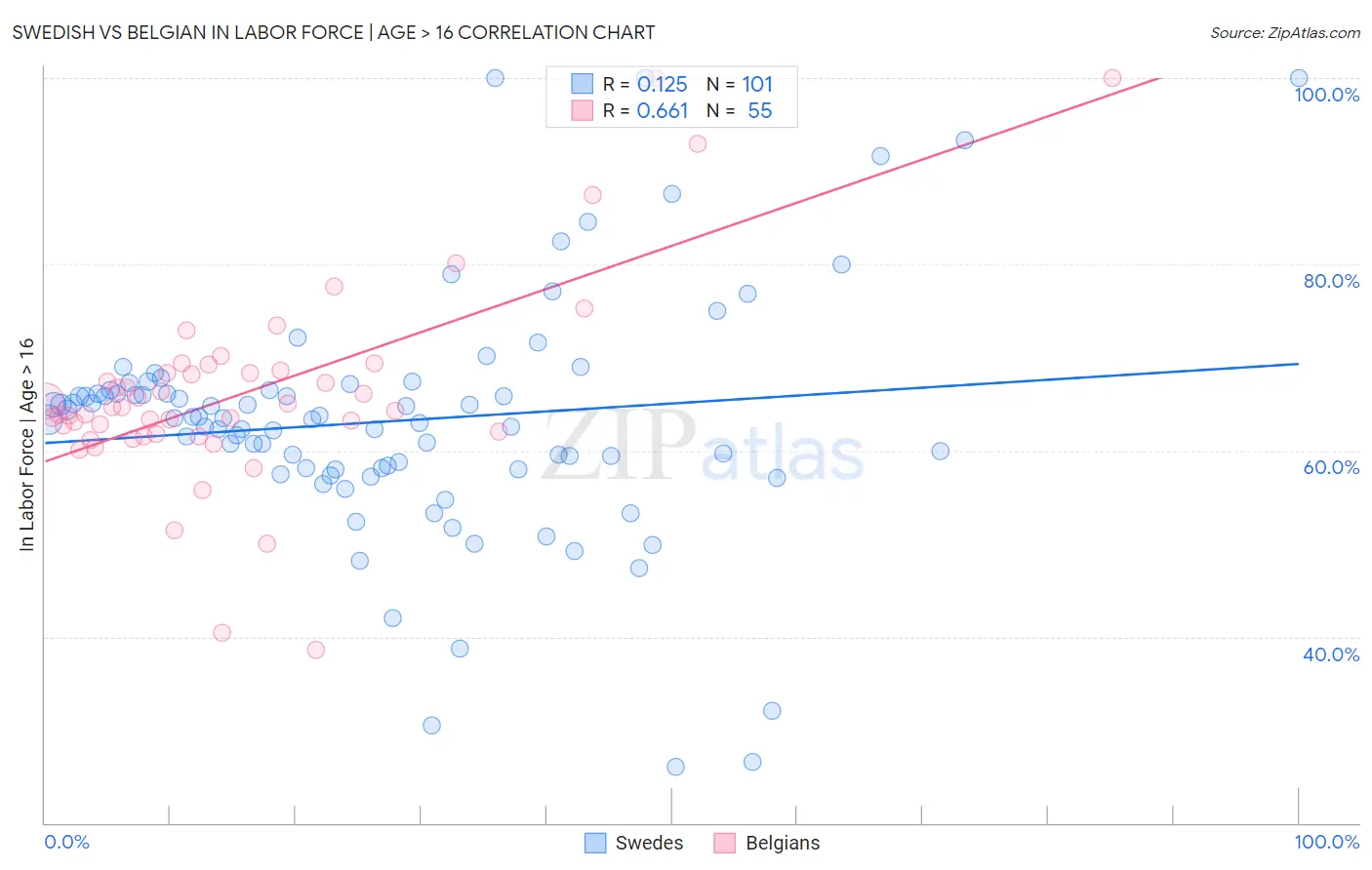
Task: Click the N = 55 value in legend
Action: 740,110
